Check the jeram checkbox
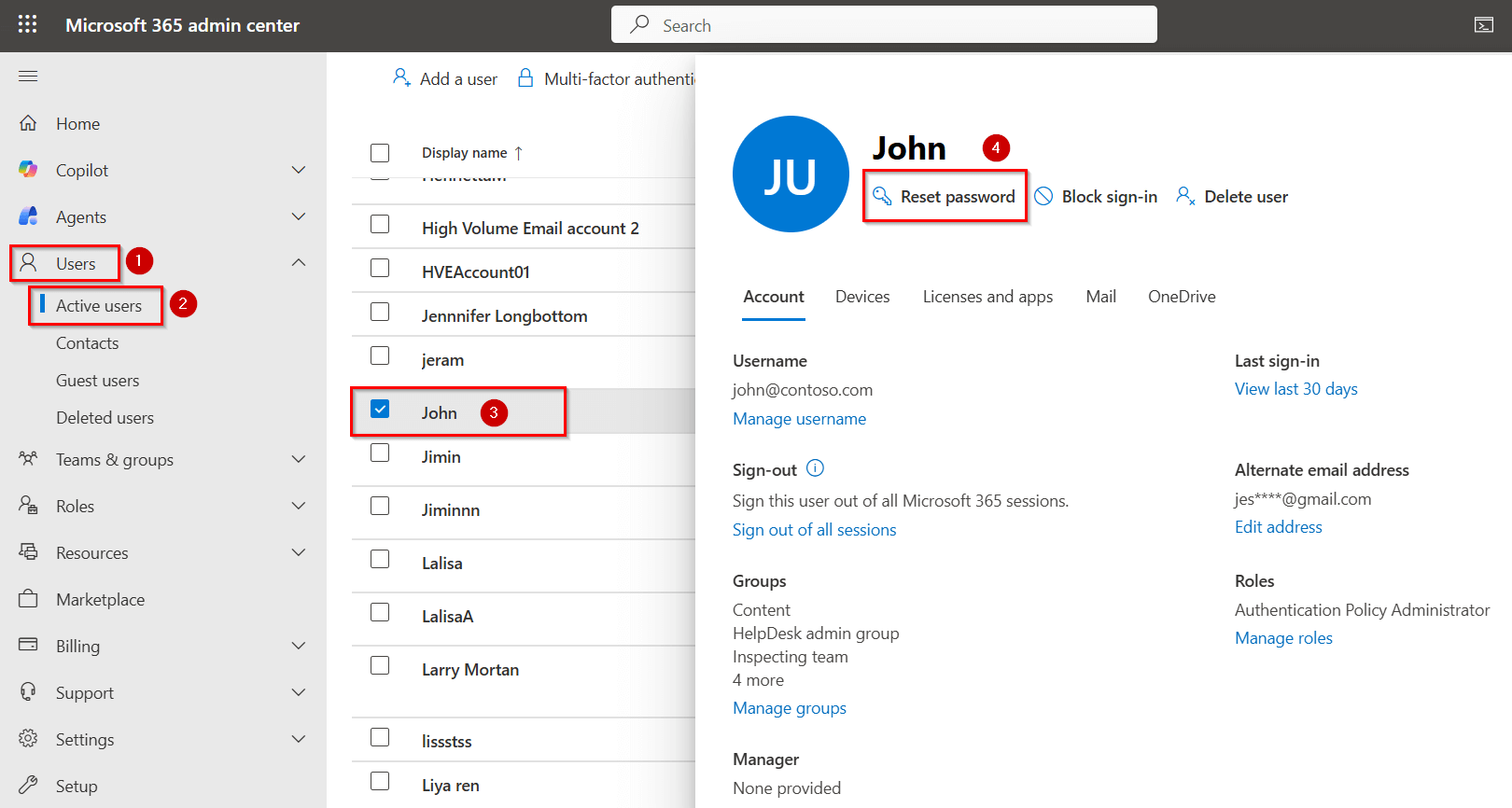1512x808 pixels. pyautogui.click(x=380, y=355)
